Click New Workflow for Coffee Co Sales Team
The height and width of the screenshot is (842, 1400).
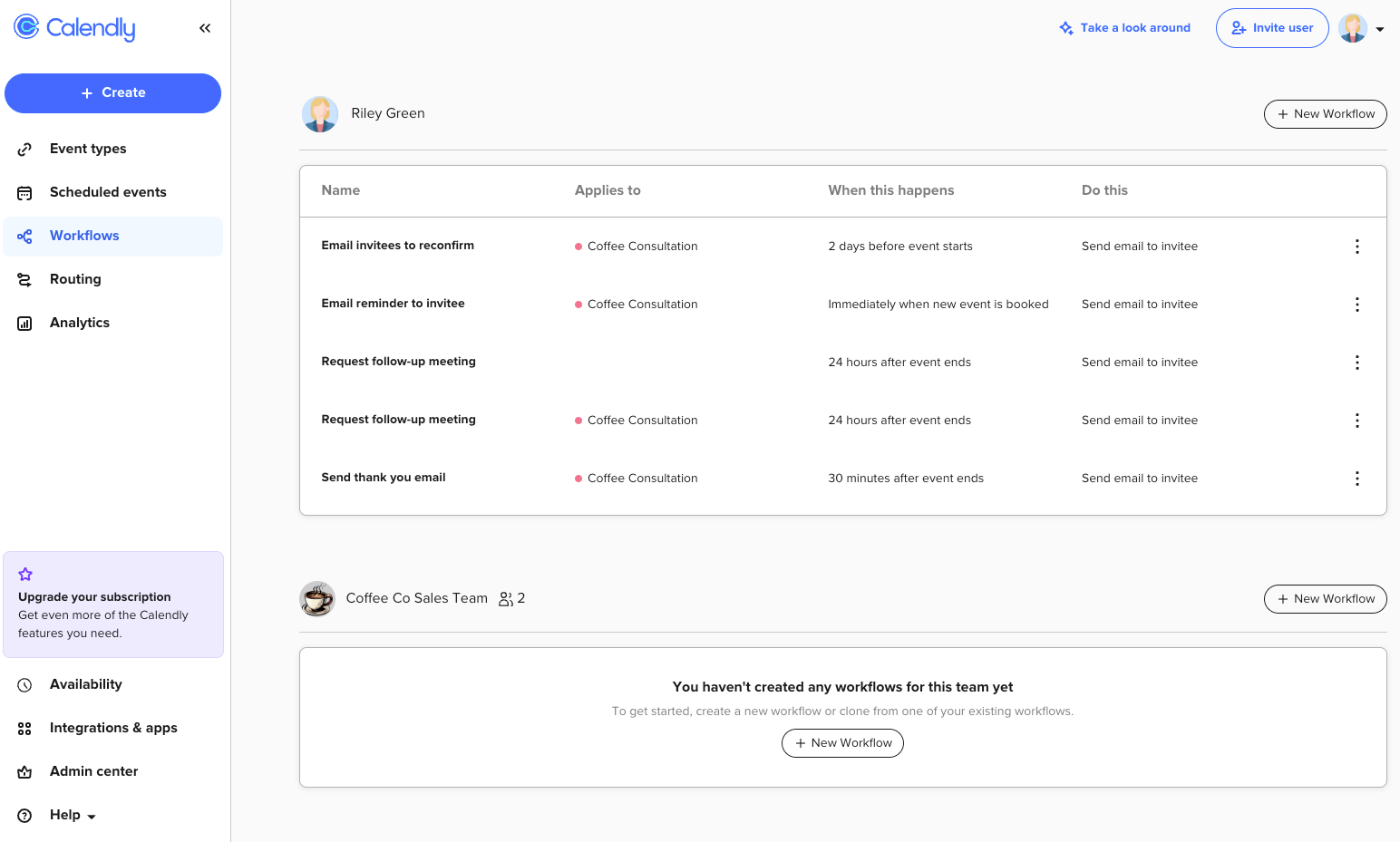[x=1325, y=599]
